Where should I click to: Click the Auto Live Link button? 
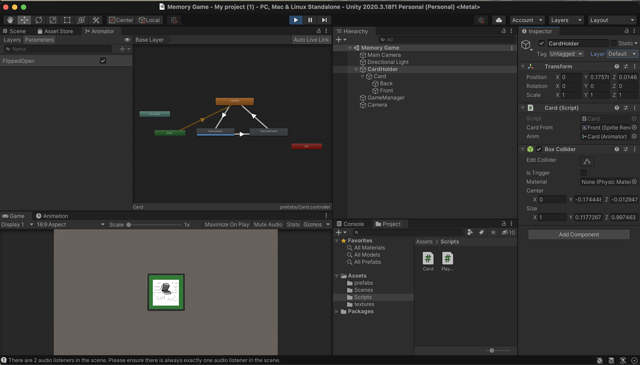[x=311, y=40]
